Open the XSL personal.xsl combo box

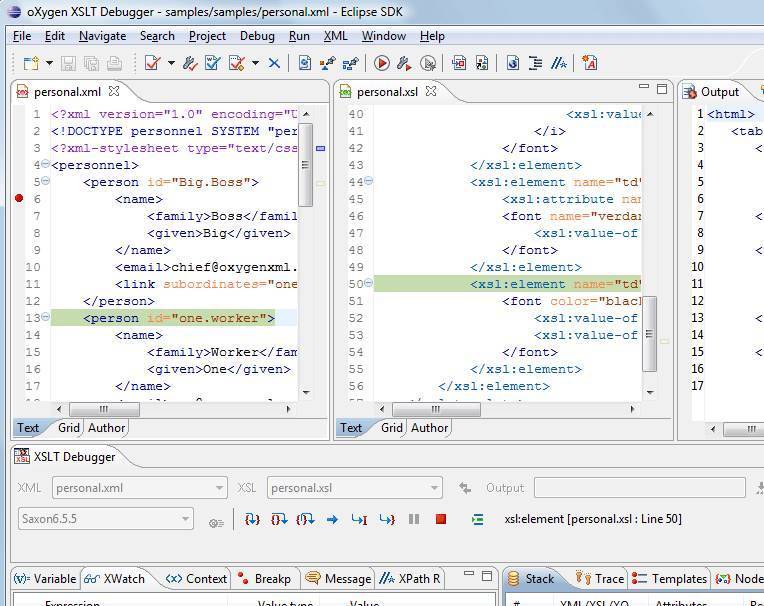point(355,488)
